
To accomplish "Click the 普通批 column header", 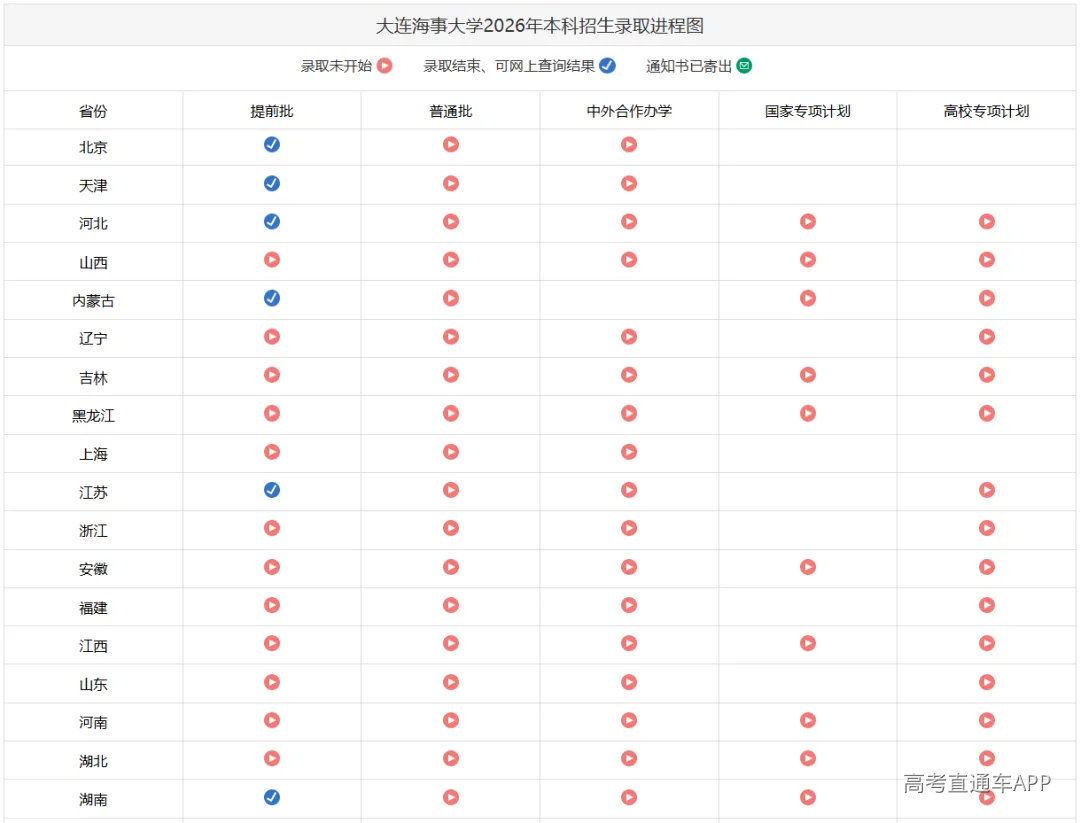I will pos(450,111).
